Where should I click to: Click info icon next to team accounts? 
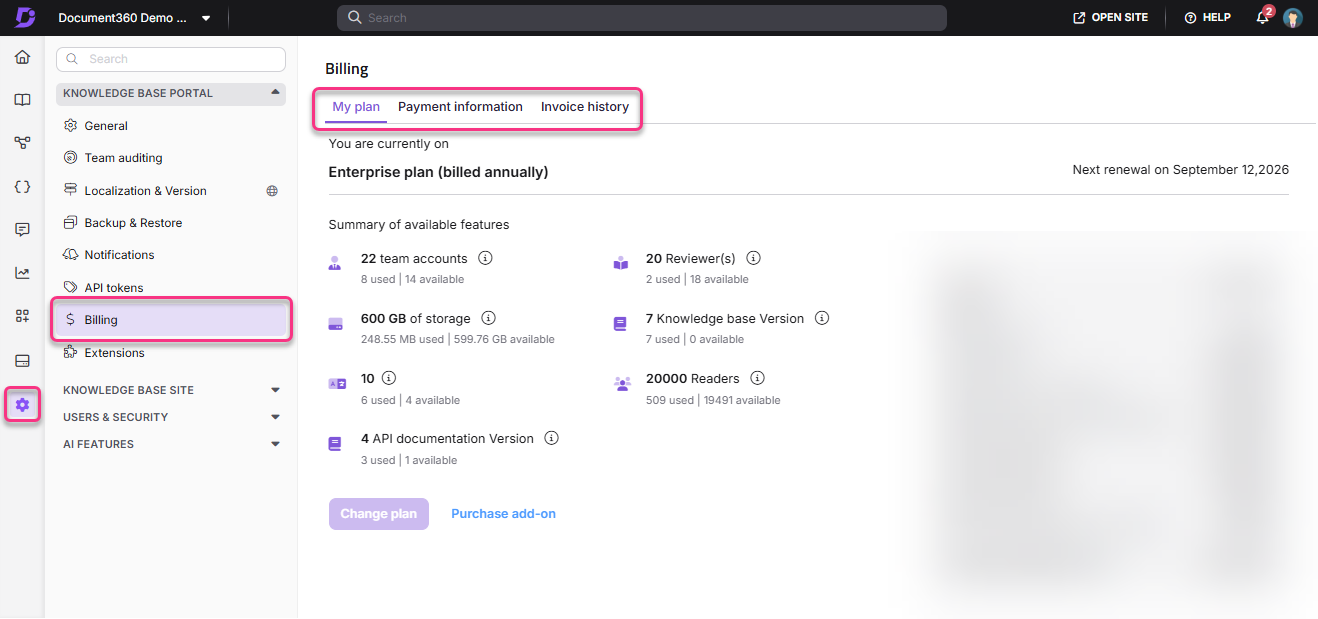[485, 258]
